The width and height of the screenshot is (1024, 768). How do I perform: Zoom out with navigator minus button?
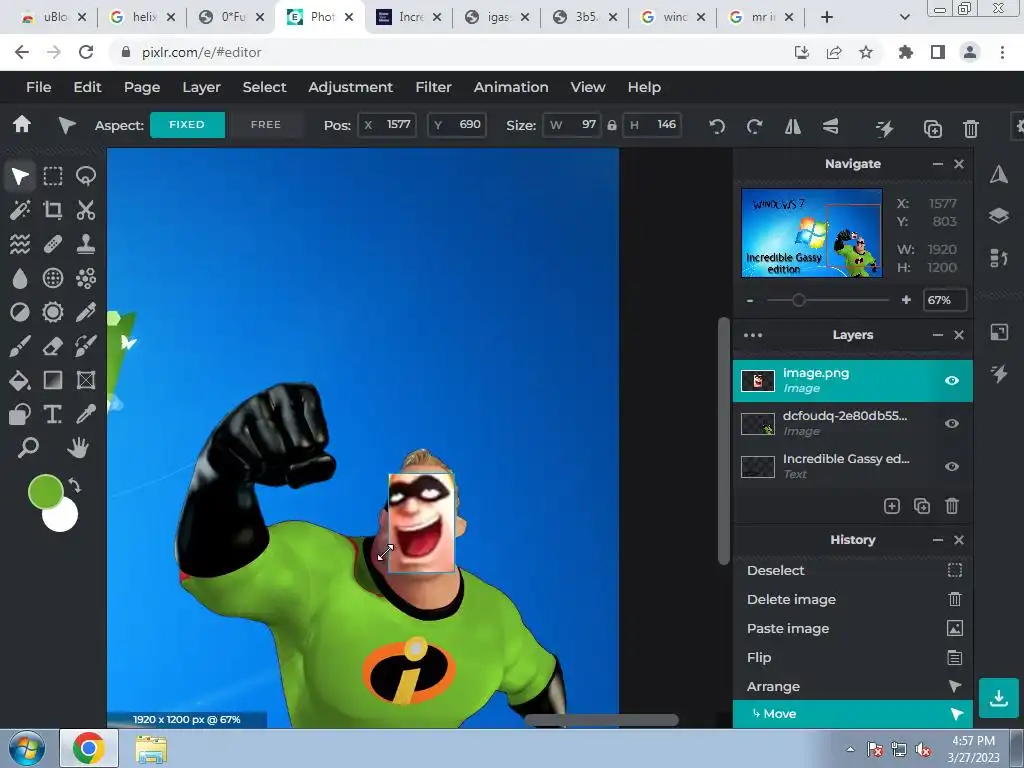pyautogui.click(x=750, y=300)
